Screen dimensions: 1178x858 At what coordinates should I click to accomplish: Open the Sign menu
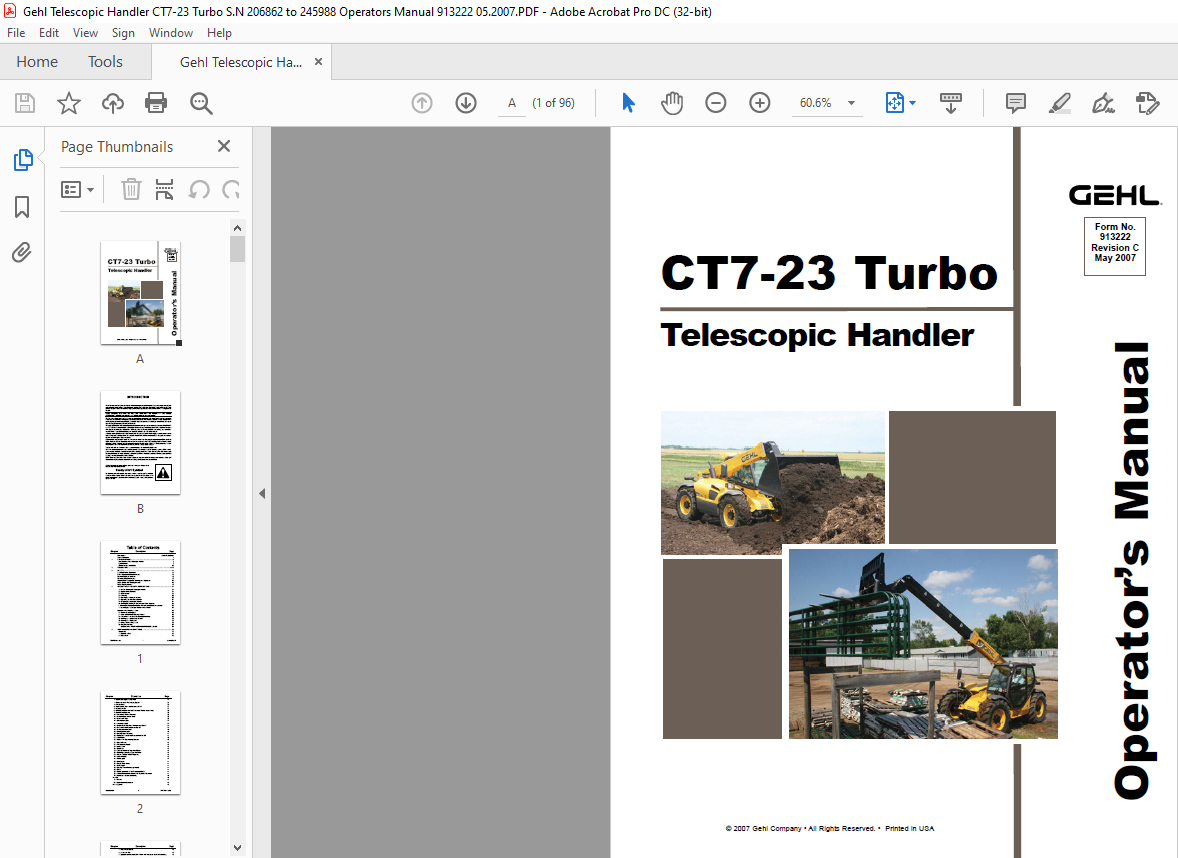pyautogui.click(x=123, y=33)
